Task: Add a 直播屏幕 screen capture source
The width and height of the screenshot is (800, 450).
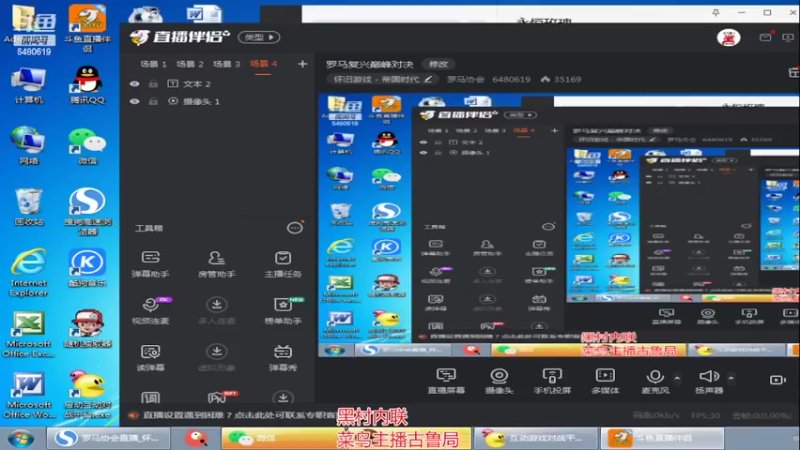Action: point(446,381)
